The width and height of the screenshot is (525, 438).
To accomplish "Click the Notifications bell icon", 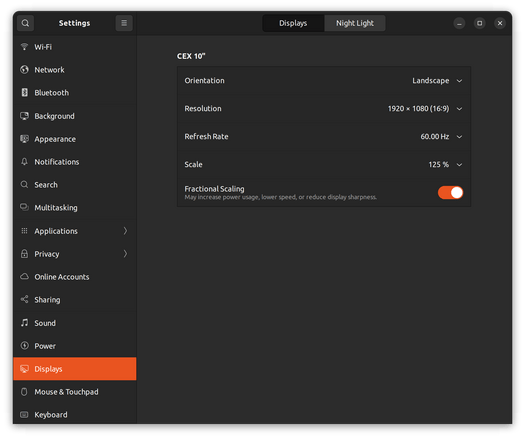I will pos(24,162).
